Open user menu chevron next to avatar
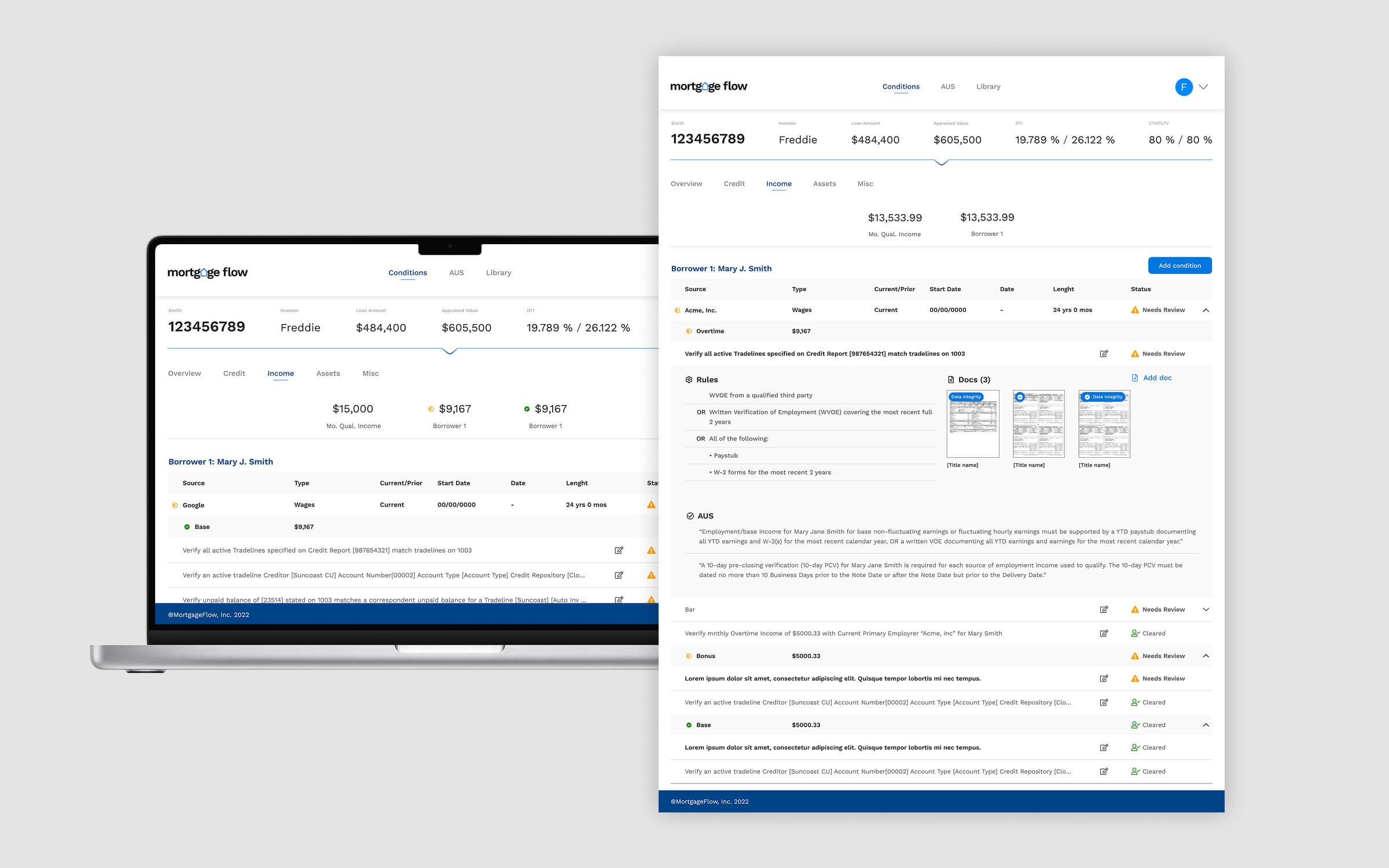Image resolution: width=1389 pixels, height=868 pixels. click(1204, 87)
